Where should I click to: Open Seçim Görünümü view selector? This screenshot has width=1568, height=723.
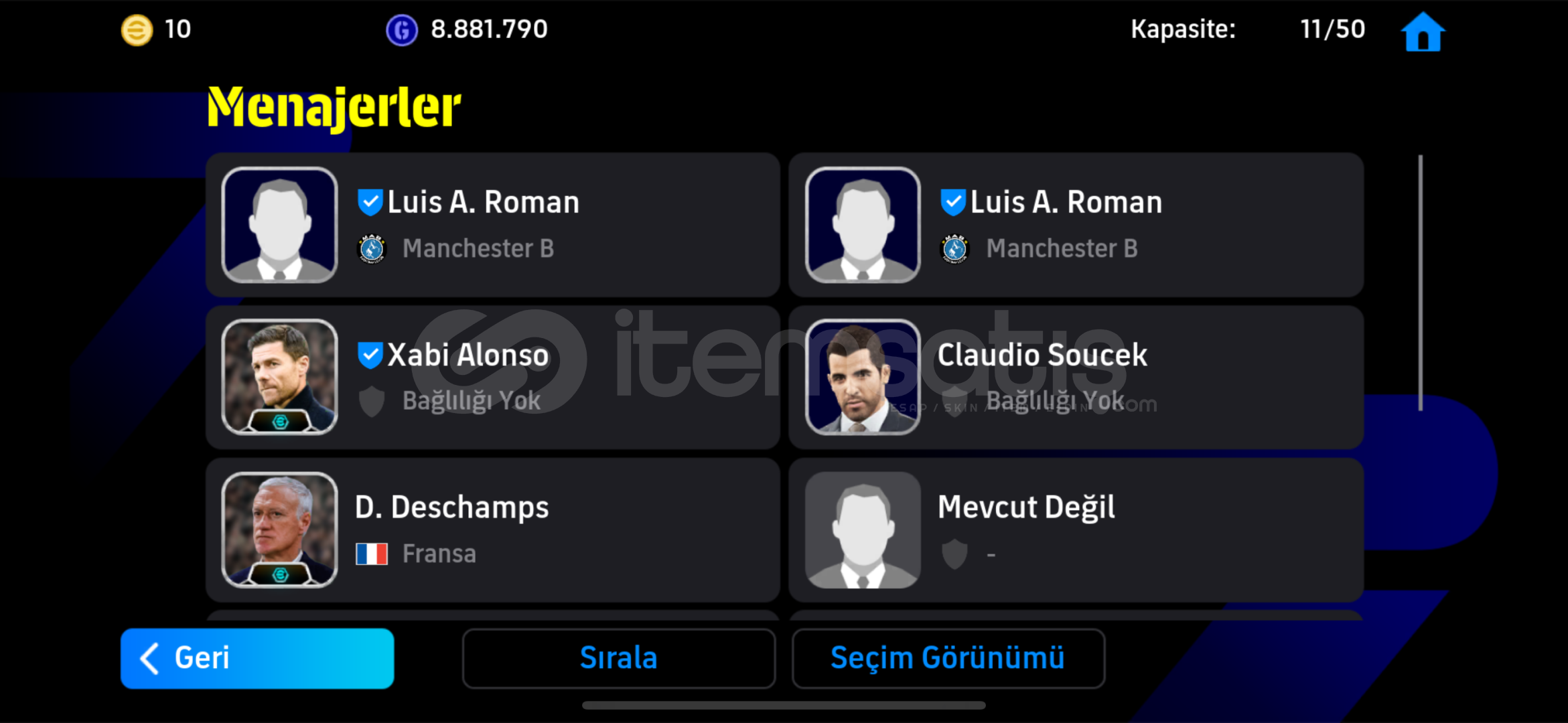948,658
